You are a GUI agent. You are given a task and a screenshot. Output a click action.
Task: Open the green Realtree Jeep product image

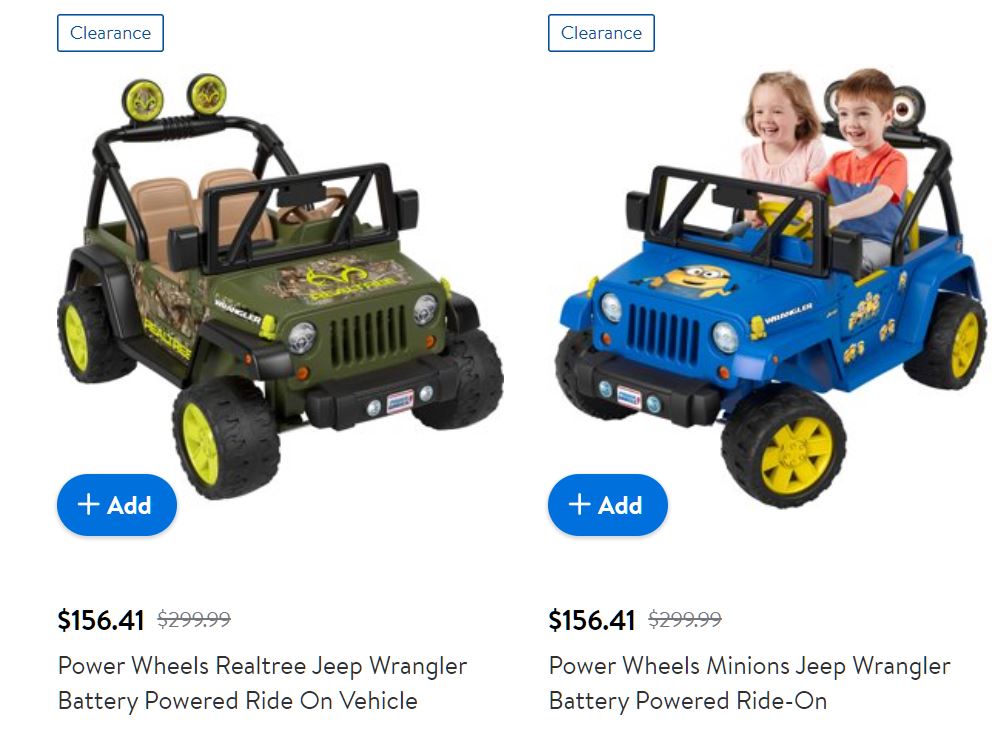point(280,286)
